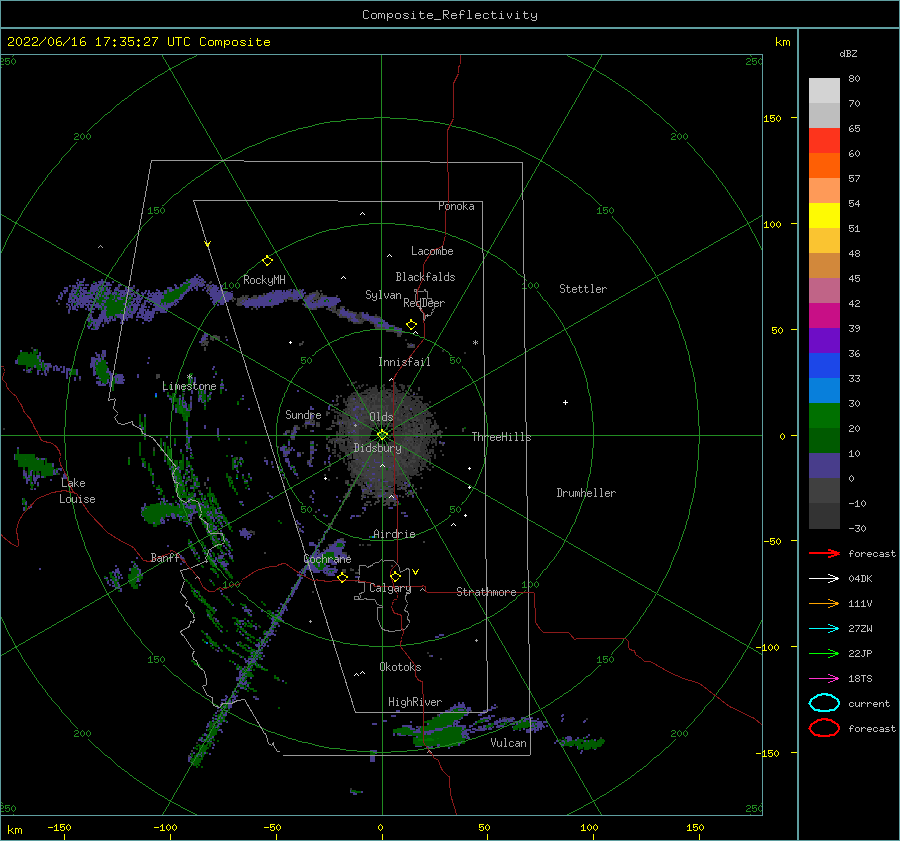
Task: Click the white asterisk marker above Limestone
Action: pyautogui.click(x=189, y=377)
